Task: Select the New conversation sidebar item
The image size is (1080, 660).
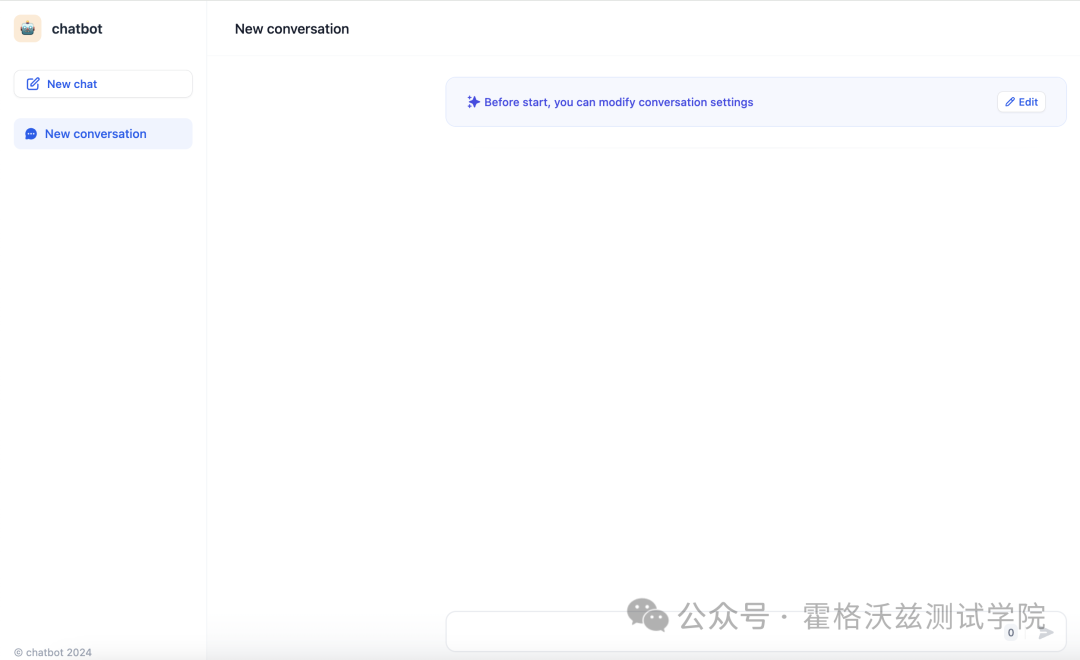Action: point(103,134)
